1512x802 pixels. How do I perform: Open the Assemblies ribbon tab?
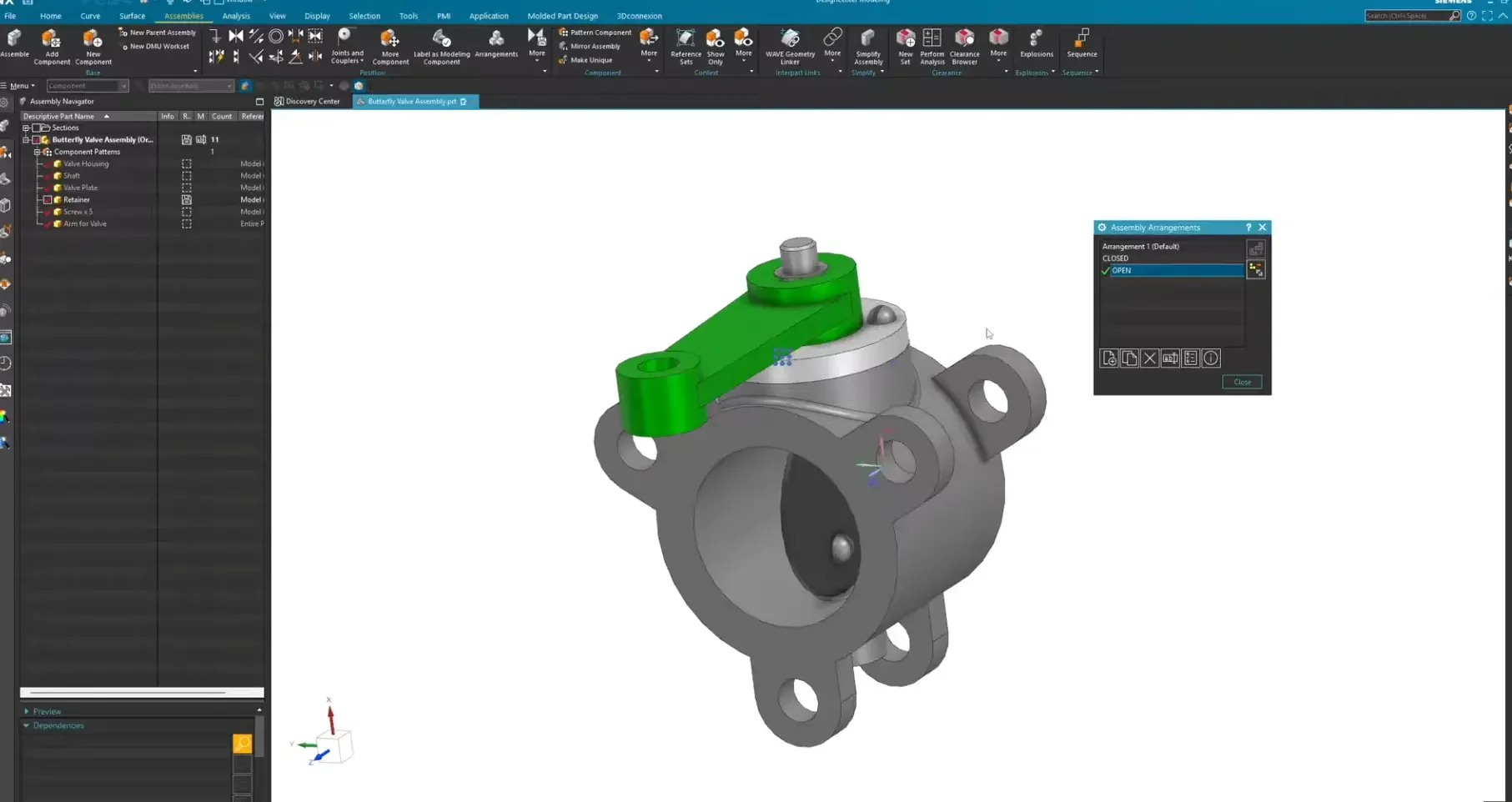pos(183,16)
